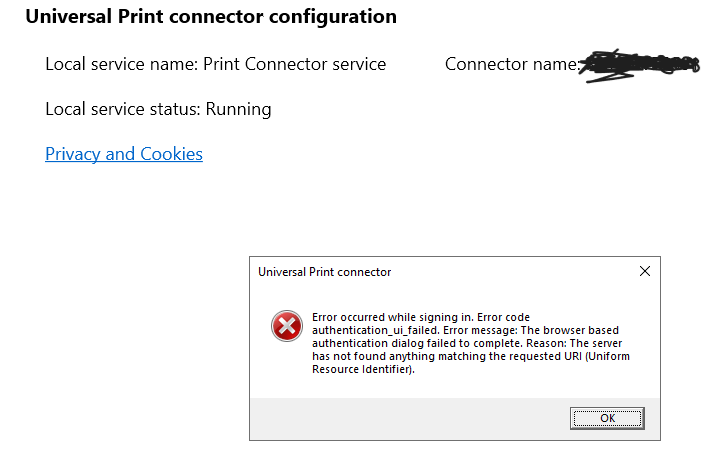Image resolution: width=725 pixels, height=473 pixels.
Task: Click the OK button in the error dialog
Action: (x=607, y=417)
